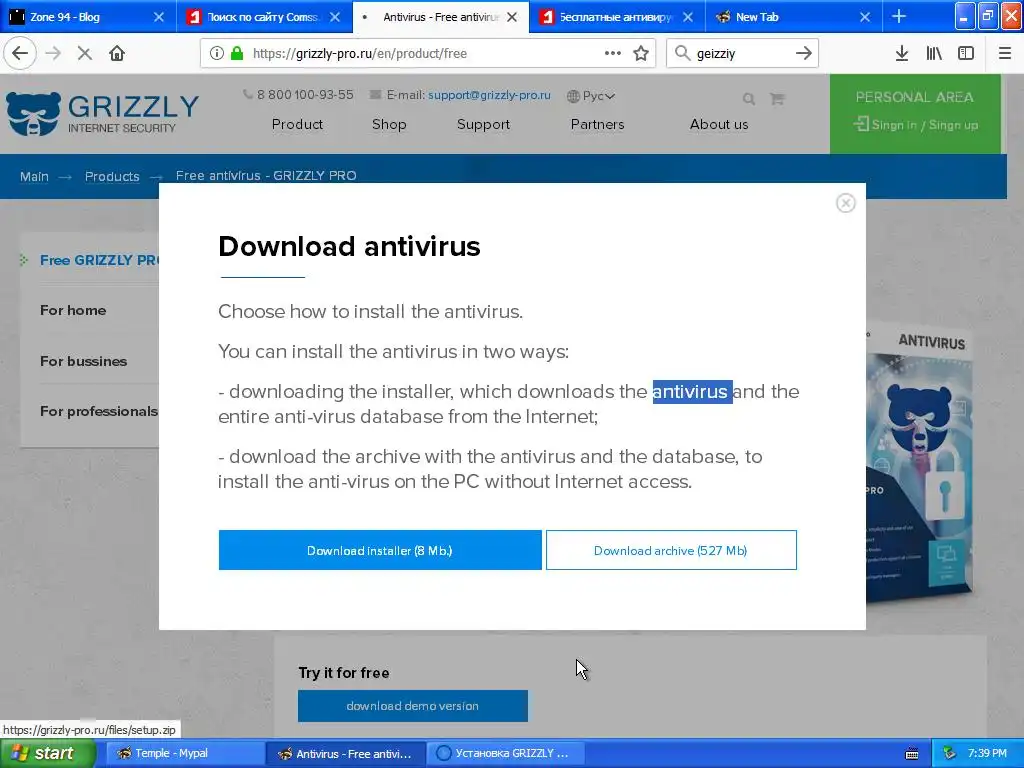The height and width of the screenshot is (768, 1024).
Task: Click the tray icon beside the clock
Action: [x=950, y=754]
